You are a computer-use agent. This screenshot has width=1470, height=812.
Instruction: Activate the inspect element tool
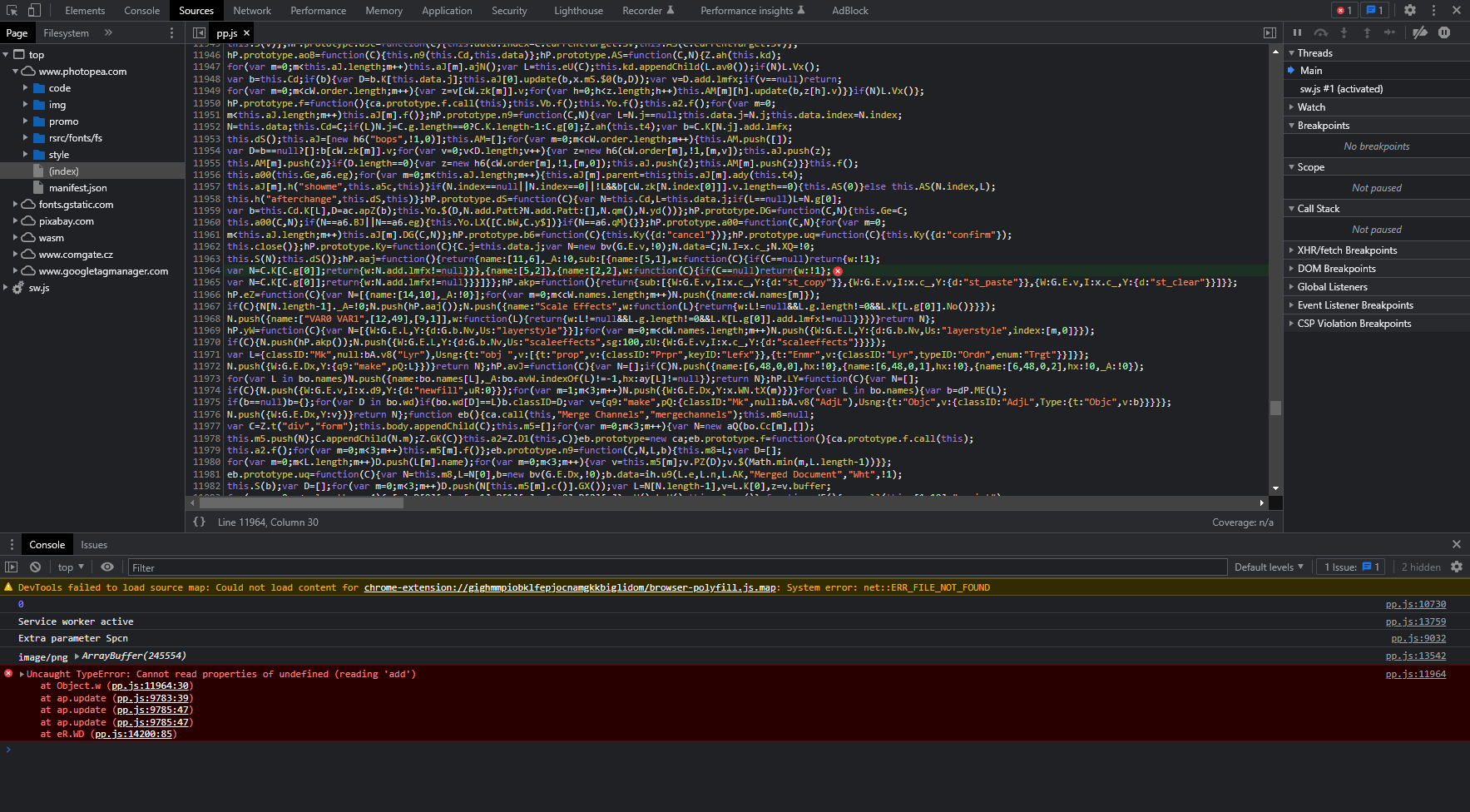pos(12,10)
